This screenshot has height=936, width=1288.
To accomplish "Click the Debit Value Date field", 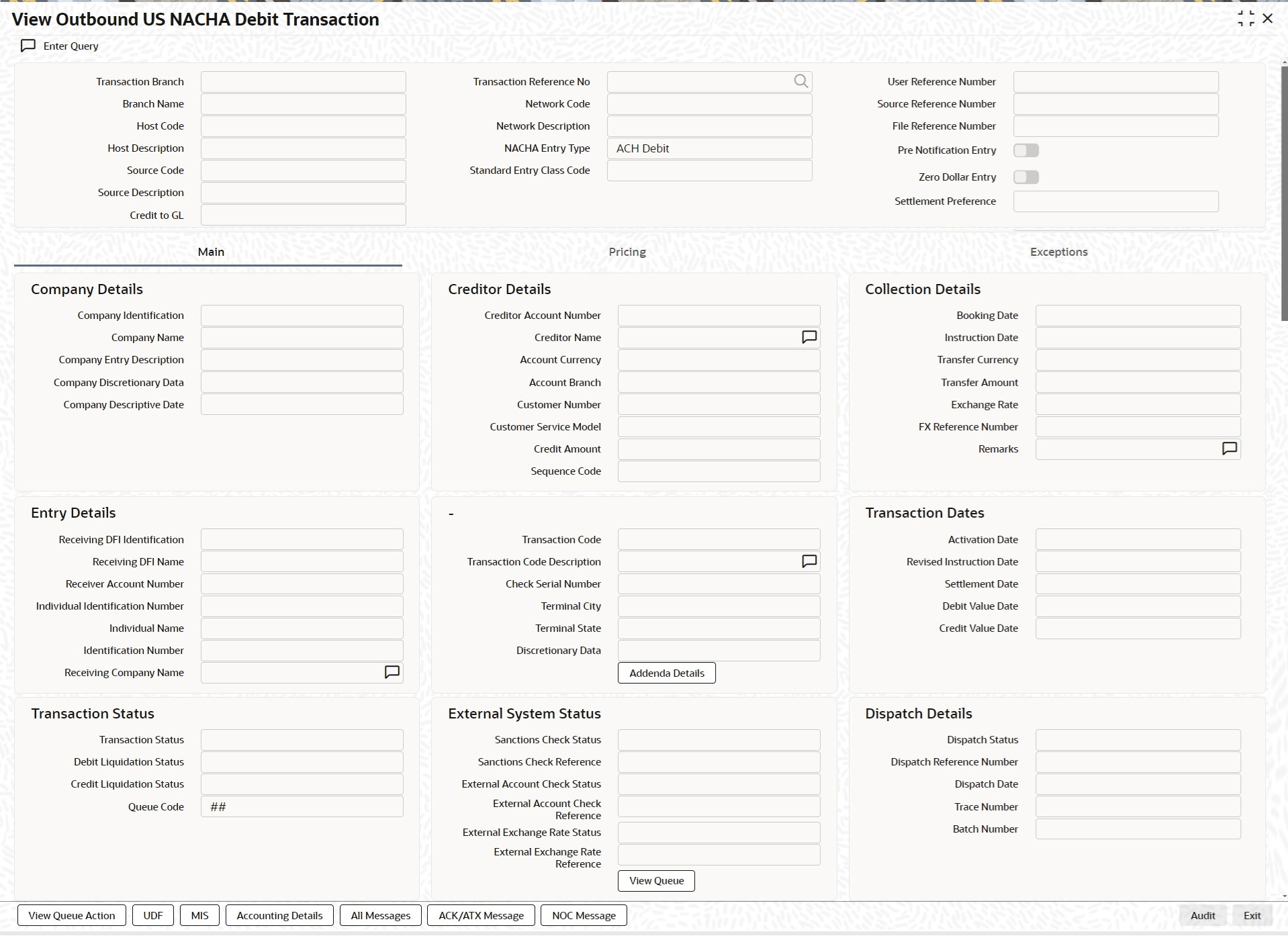I will pos(1138,606).
